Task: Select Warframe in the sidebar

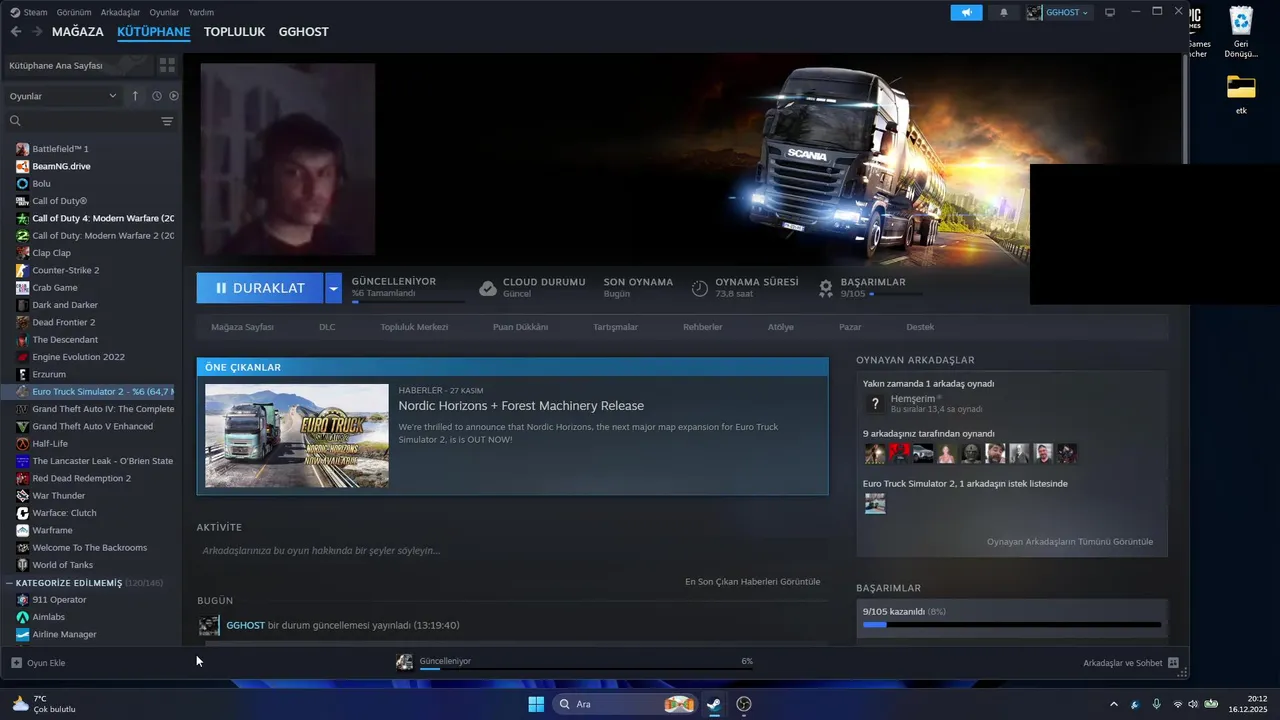Action: [52, 530]
